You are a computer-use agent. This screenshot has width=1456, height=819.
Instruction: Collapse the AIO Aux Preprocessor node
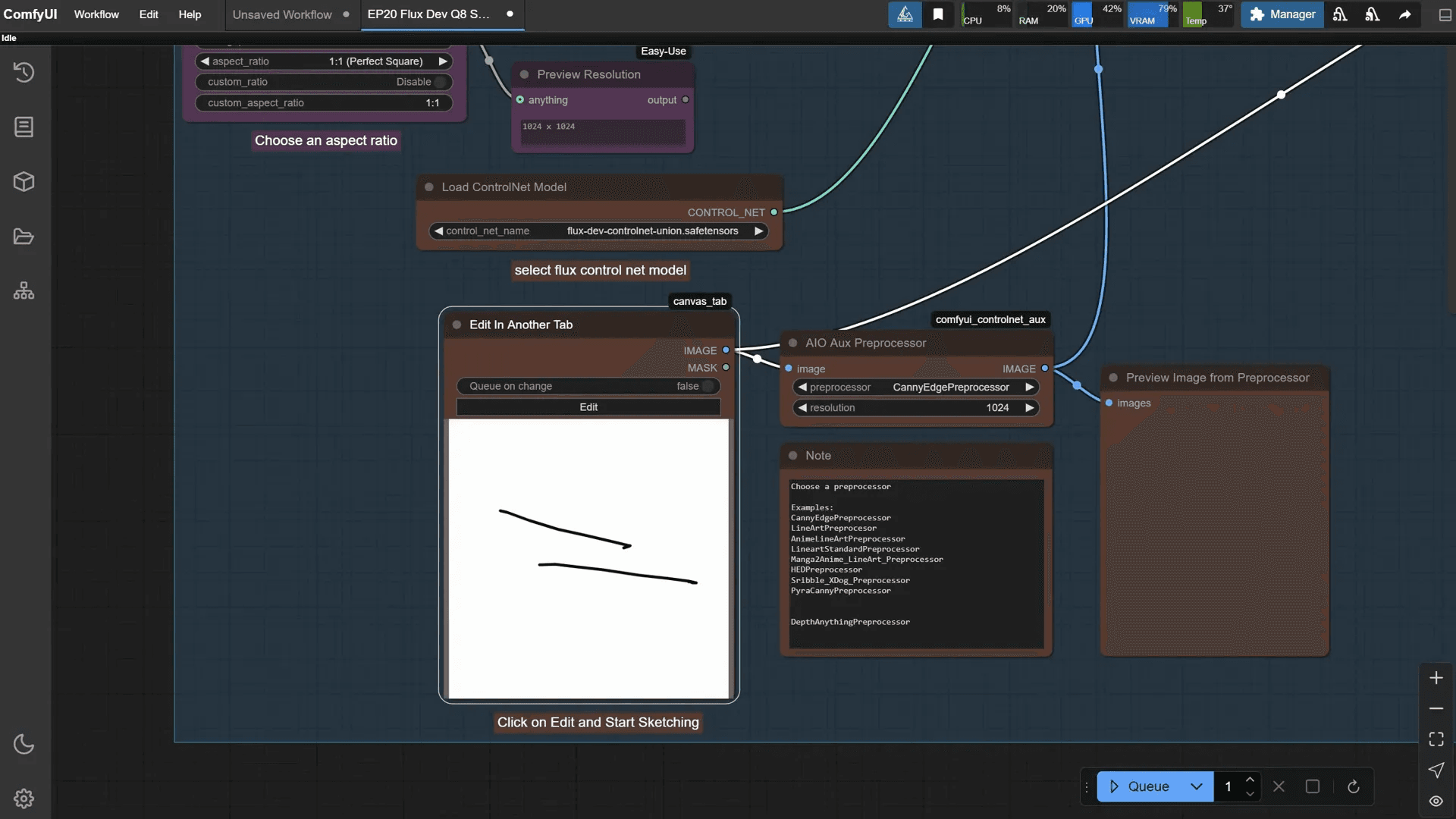(792, 343)
